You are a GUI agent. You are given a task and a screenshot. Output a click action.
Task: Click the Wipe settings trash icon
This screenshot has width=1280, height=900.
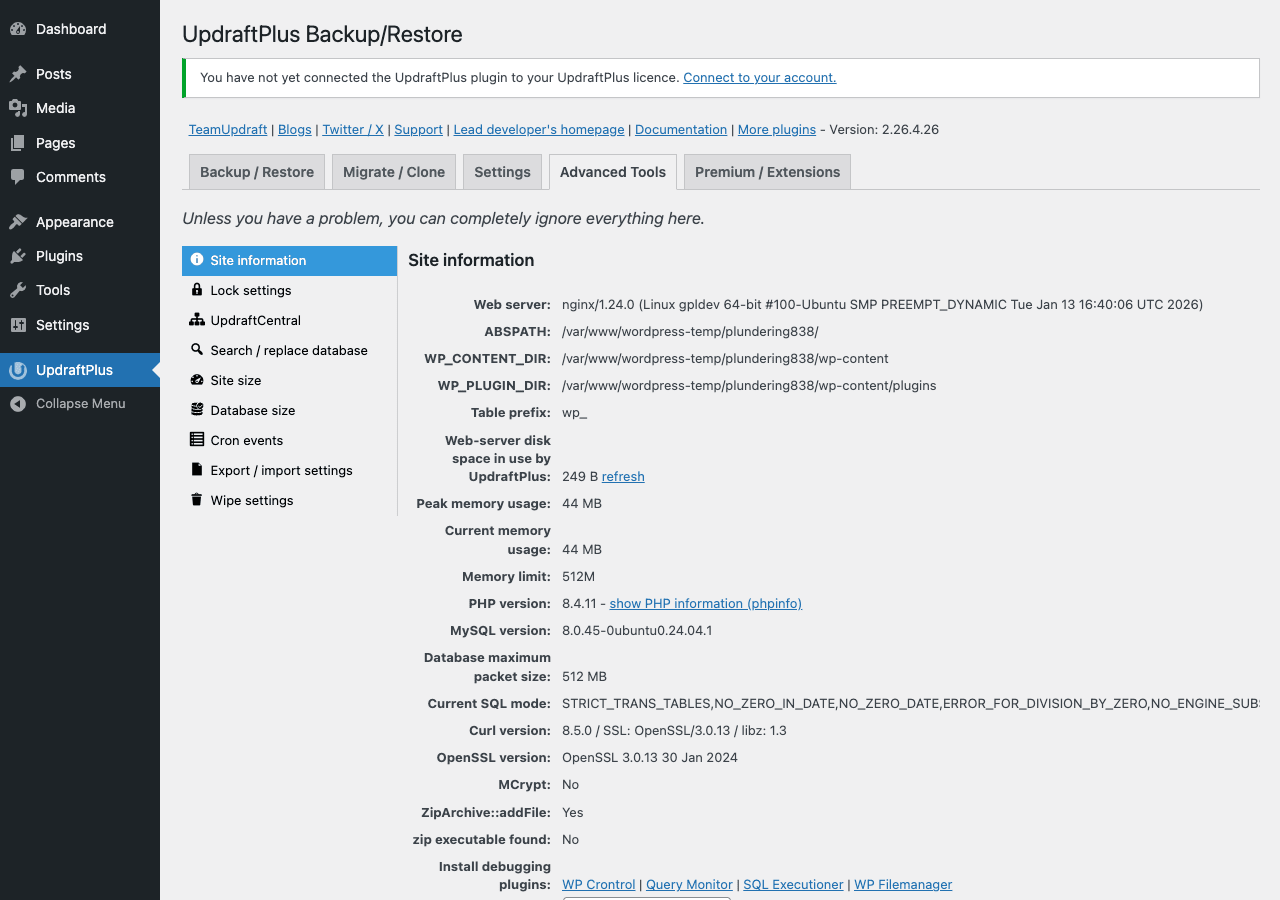(197, 500)
